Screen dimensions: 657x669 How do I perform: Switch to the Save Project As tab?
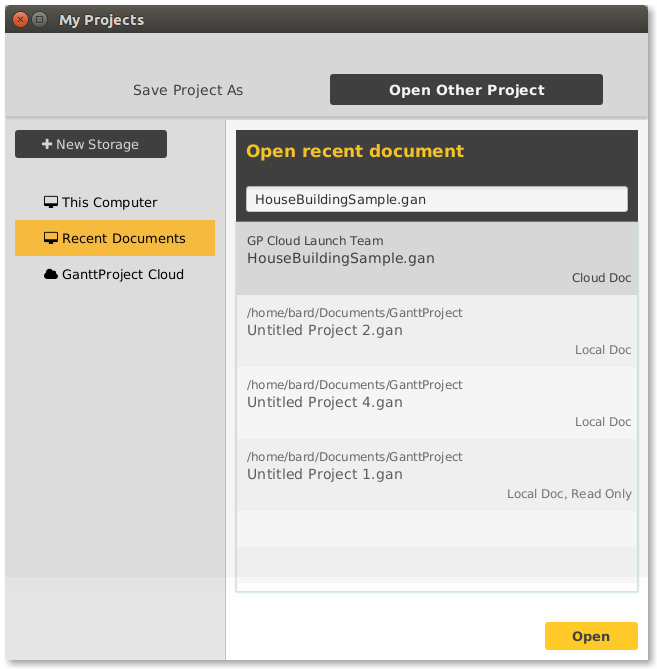188,90
